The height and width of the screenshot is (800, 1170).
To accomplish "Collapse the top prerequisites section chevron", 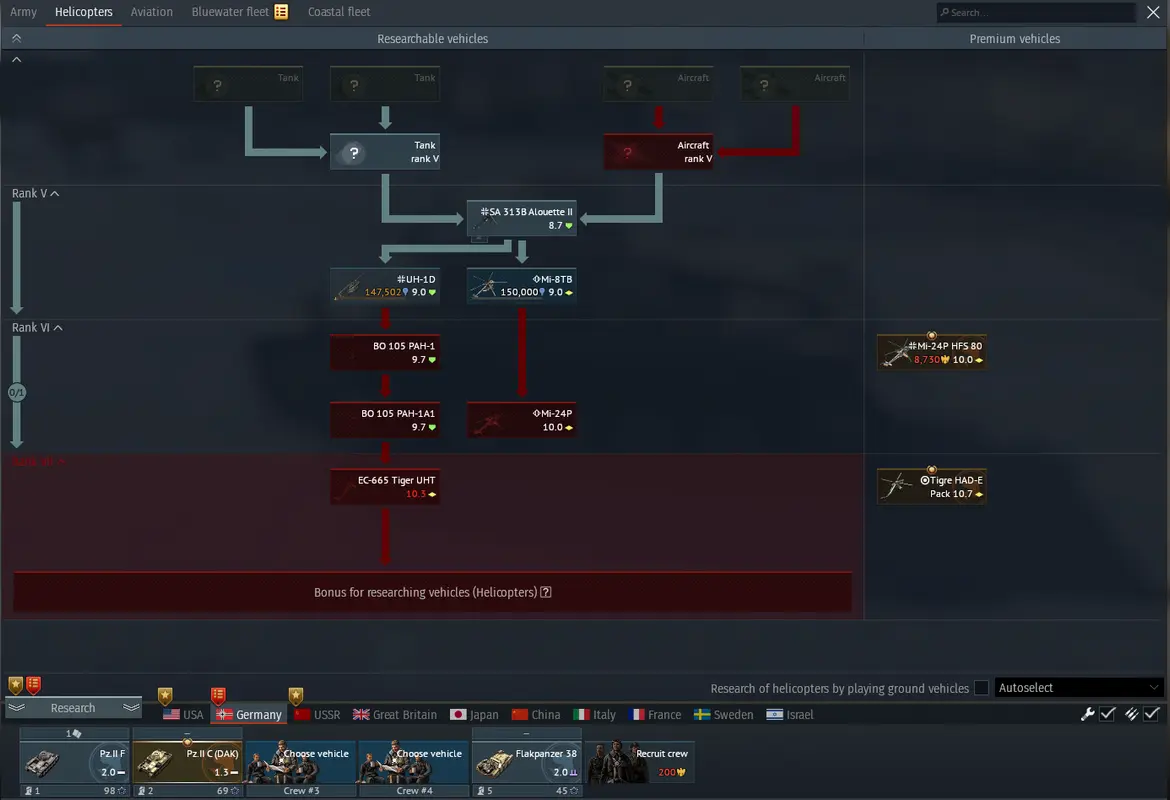I will point(16,60).
